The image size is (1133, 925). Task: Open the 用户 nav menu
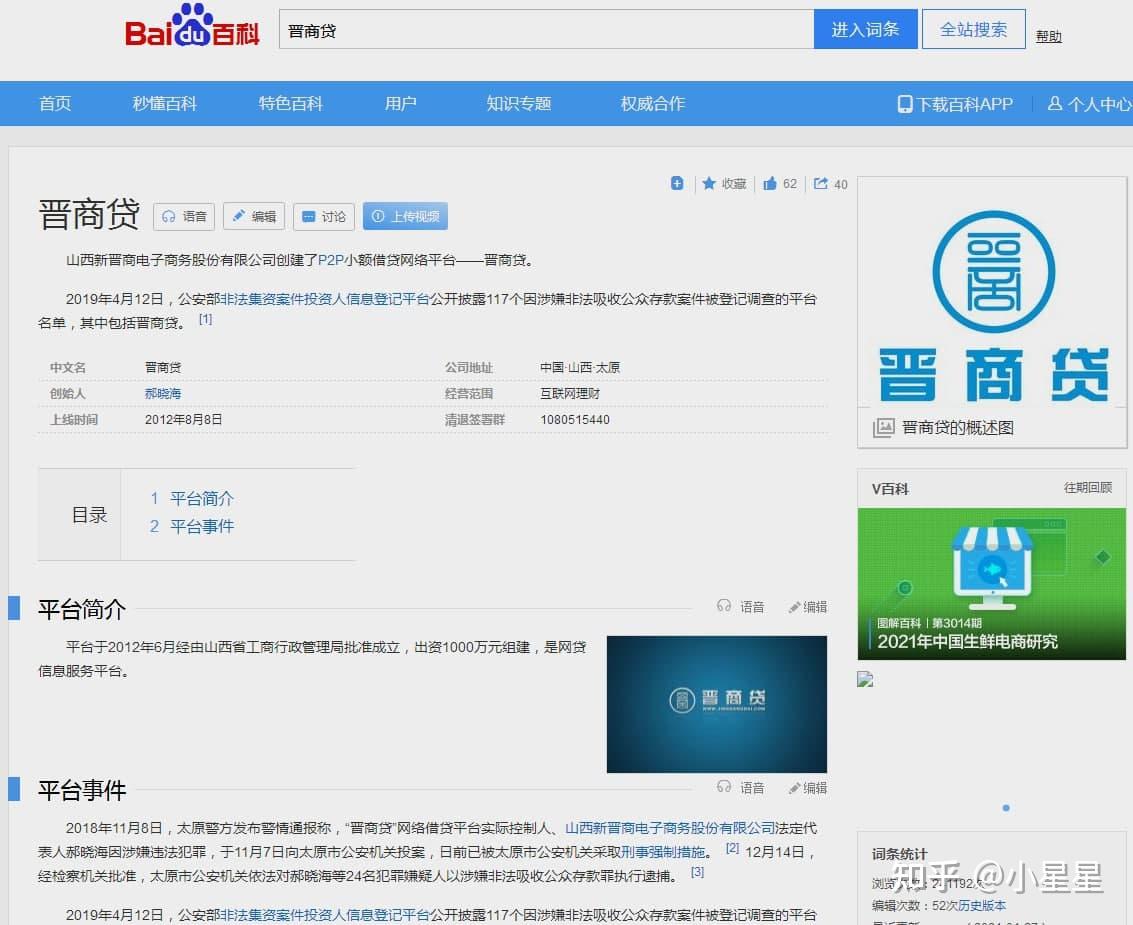point(400,103)
